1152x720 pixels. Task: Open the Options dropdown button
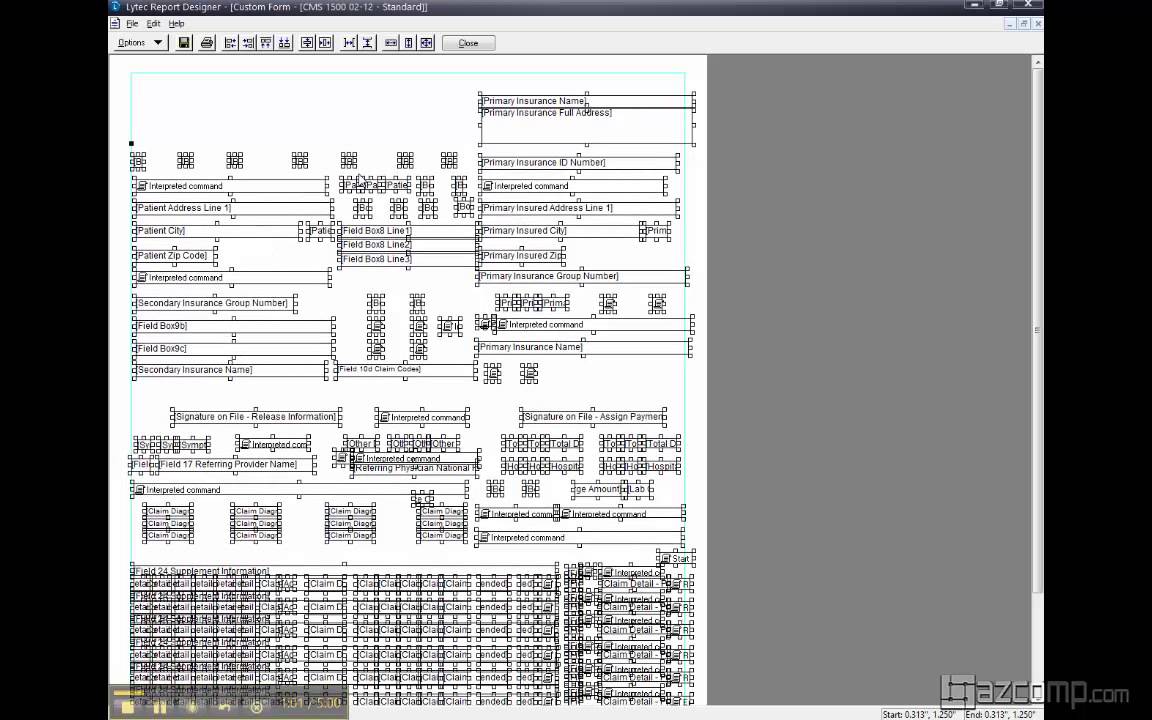(x=140, y=43)
